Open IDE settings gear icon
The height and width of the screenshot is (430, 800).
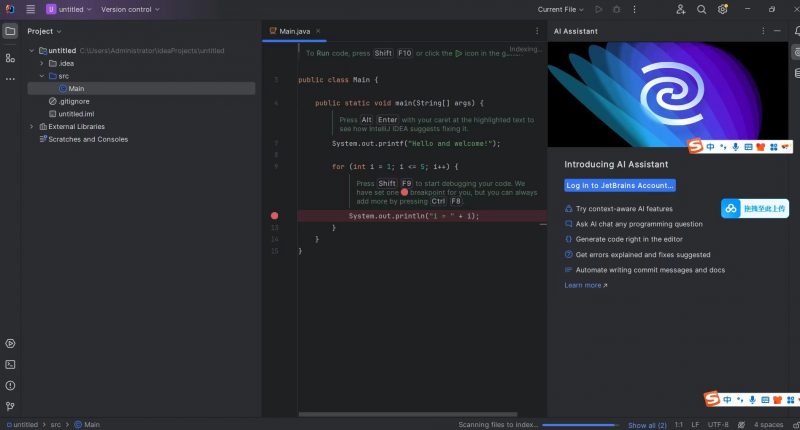coord(723,9)
